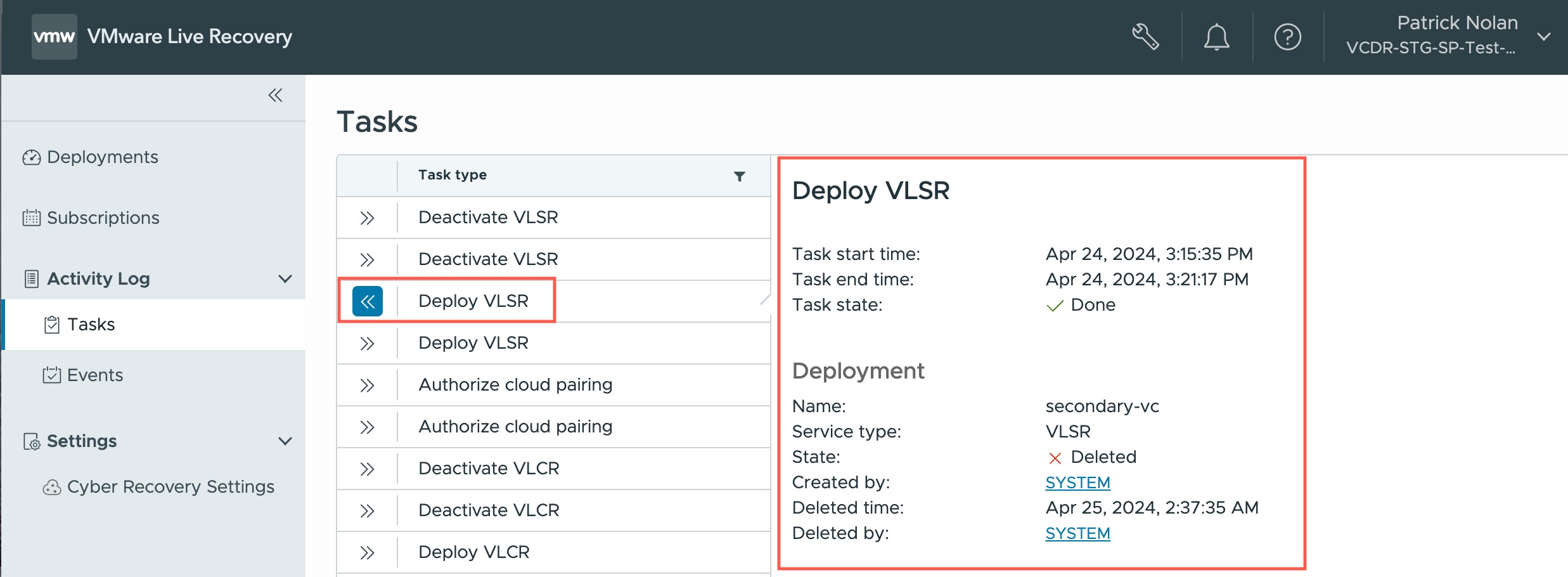Select the Deploy VLCR task name

coord(474,552)
